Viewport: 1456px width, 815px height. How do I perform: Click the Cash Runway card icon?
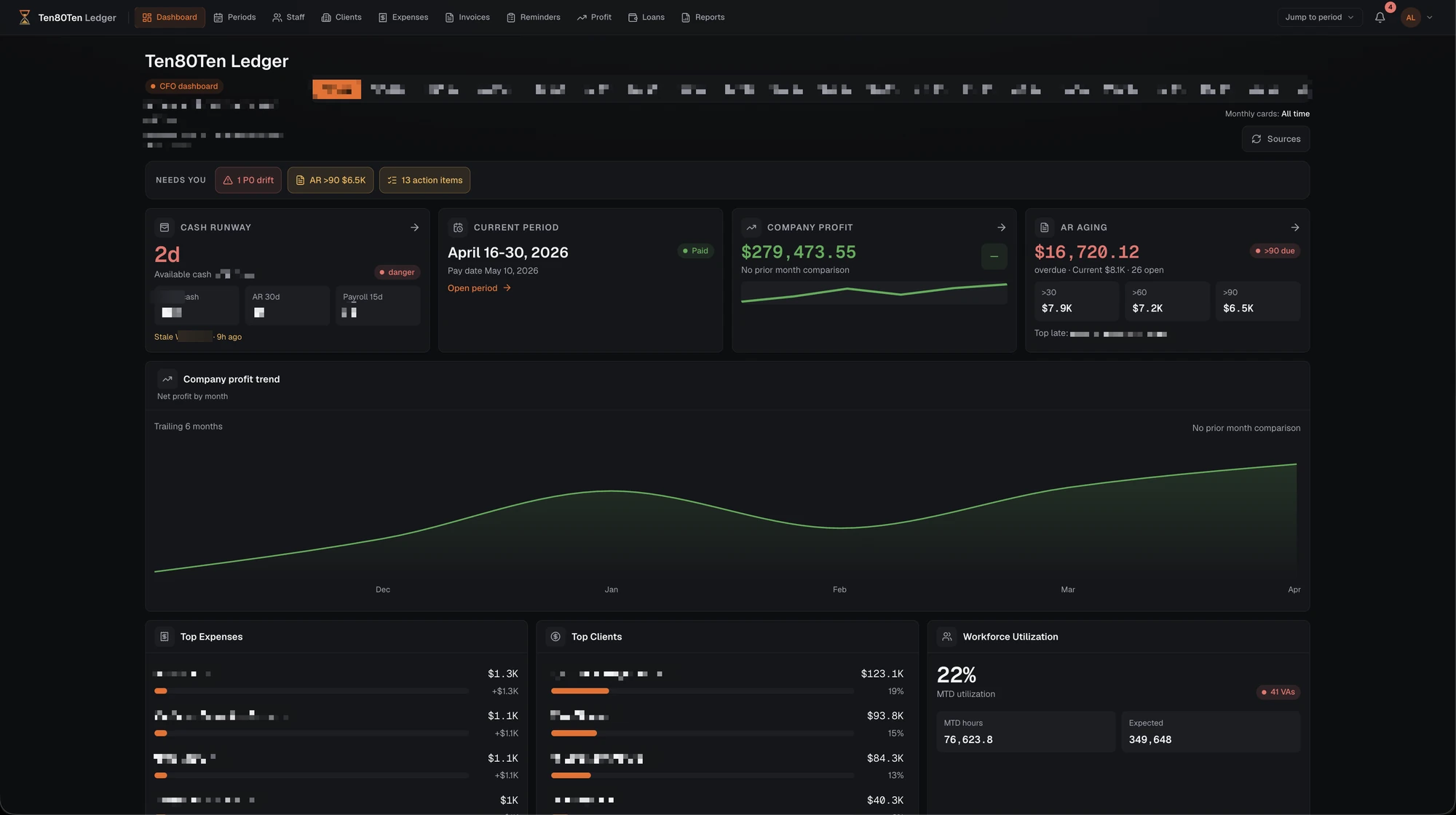click(165, 228)
